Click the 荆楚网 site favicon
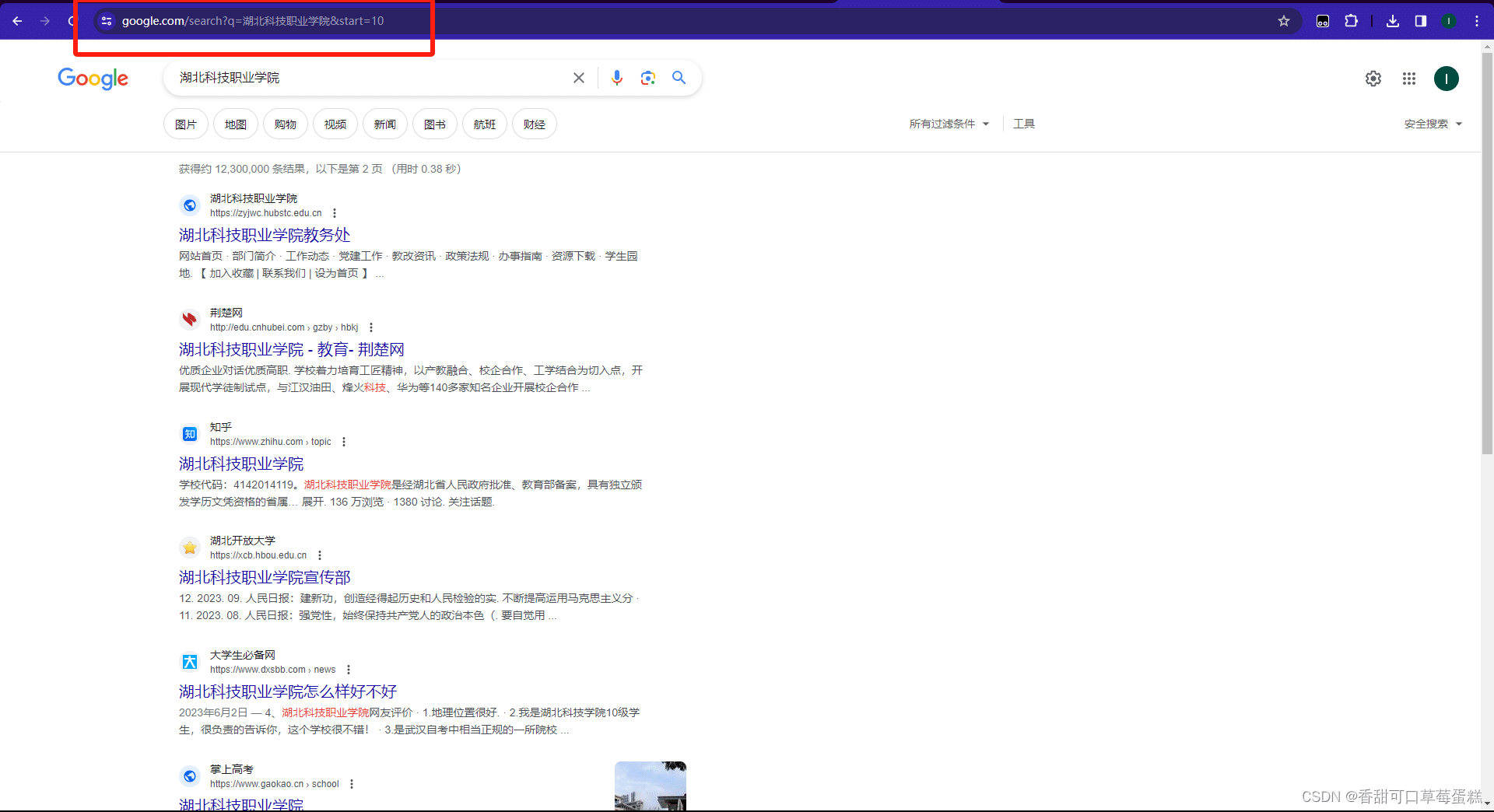The image size is (1494, 812). tap(190, 320)
